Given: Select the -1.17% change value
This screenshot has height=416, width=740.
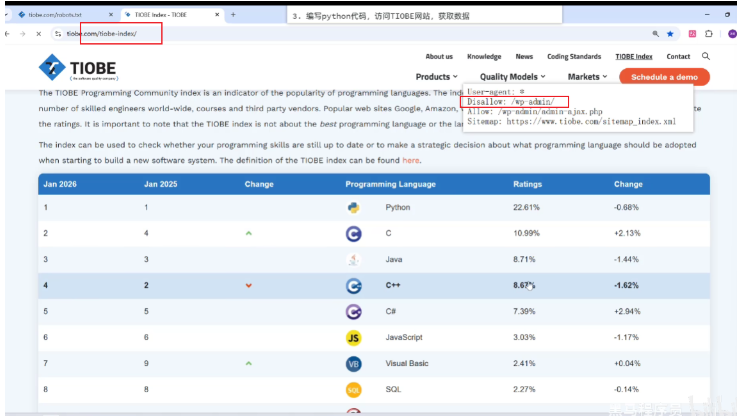Looking at the screenshot, I should pyautogui.click(x=626, y=337).
